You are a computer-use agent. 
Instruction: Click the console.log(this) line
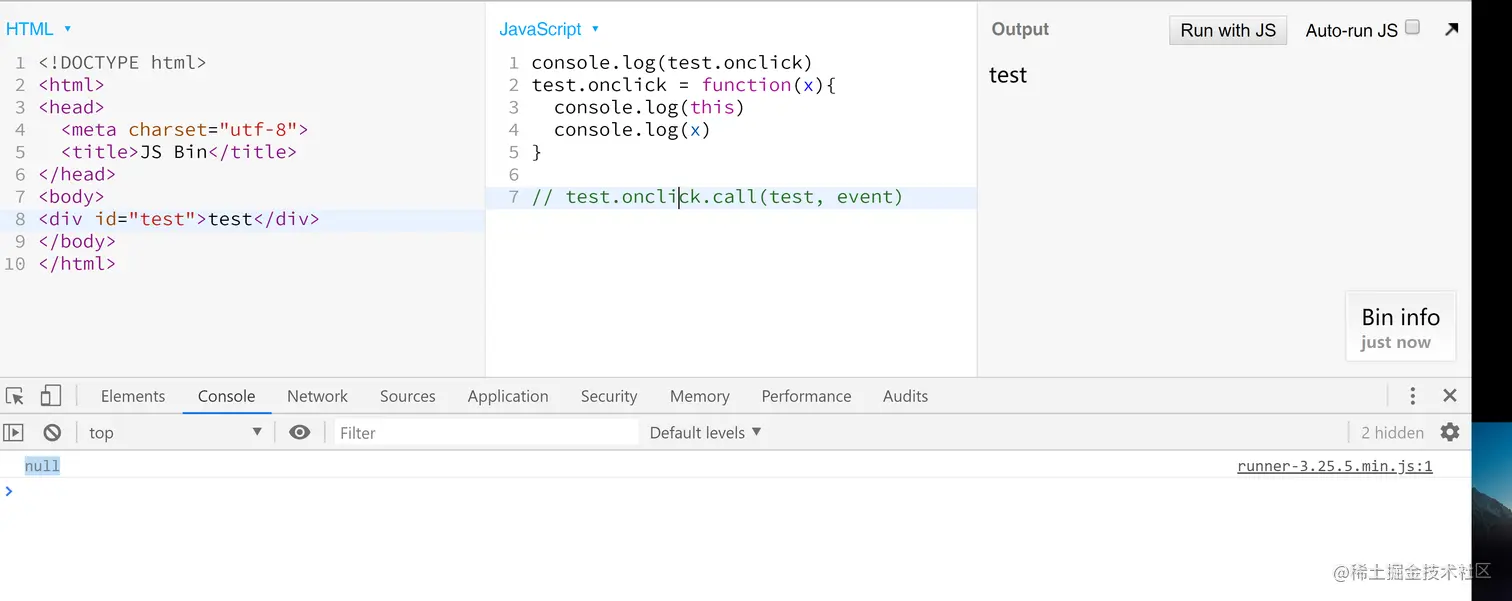click(649, 107)
